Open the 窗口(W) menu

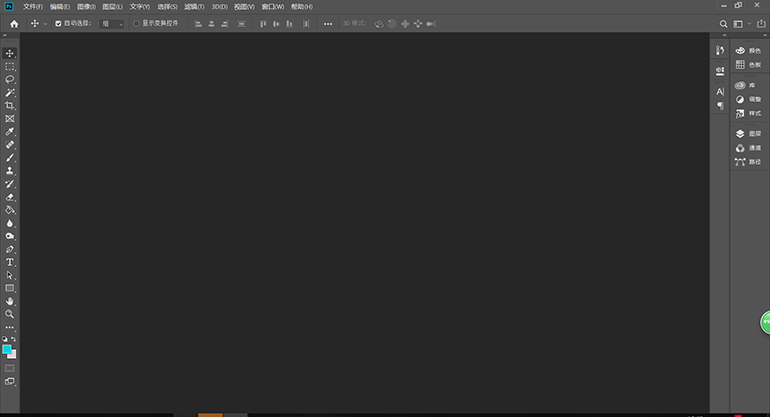(273, 7)
